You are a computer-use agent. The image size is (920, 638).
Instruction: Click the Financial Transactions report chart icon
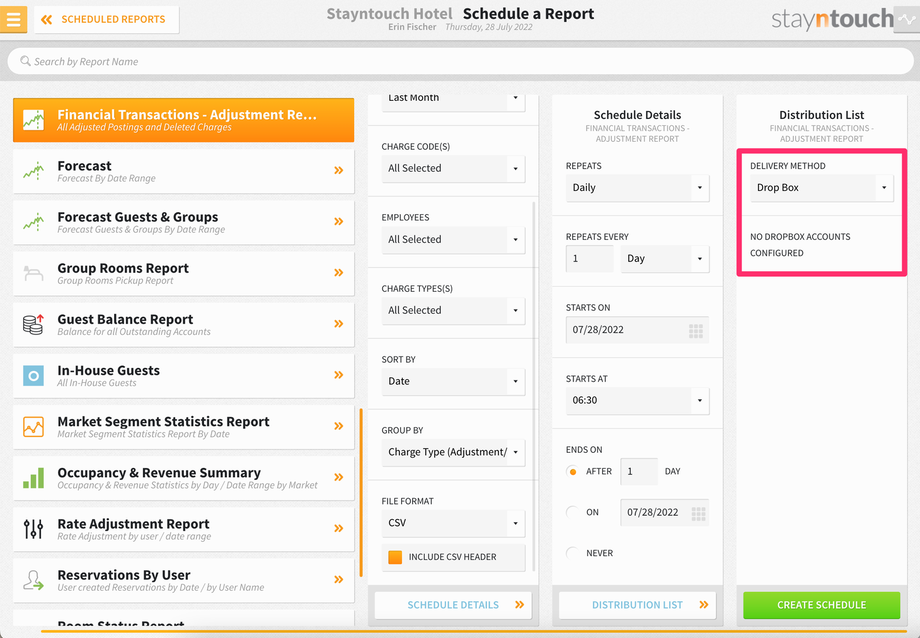tap(33, 120)
